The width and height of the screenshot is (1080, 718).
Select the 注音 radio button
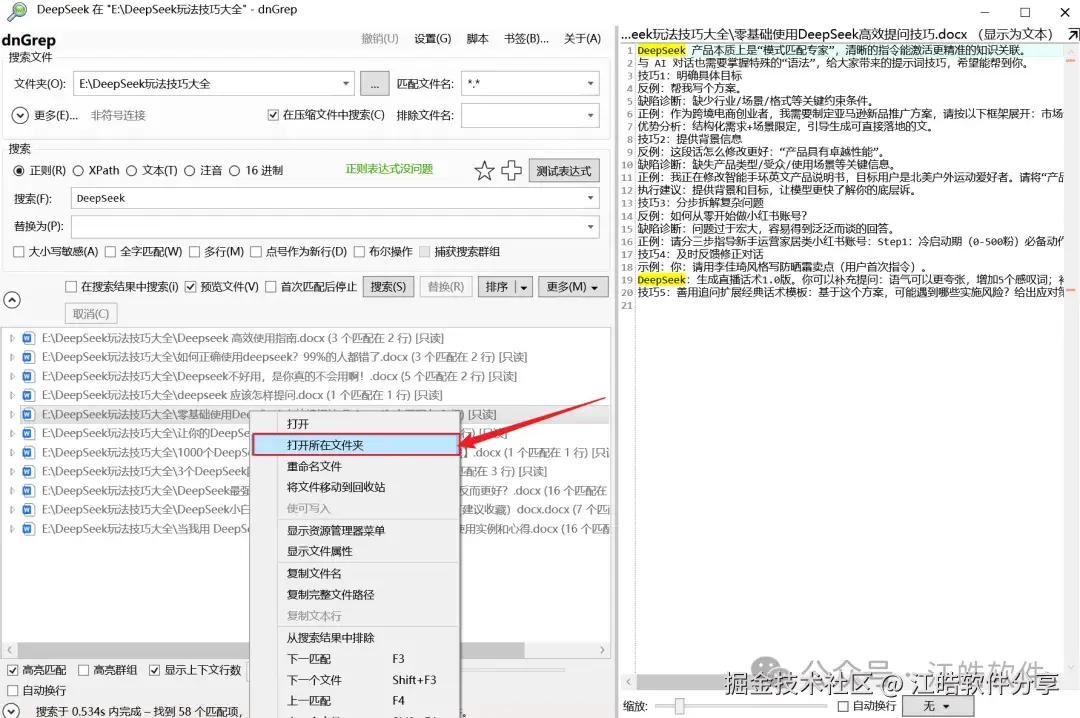pos(189,170)
